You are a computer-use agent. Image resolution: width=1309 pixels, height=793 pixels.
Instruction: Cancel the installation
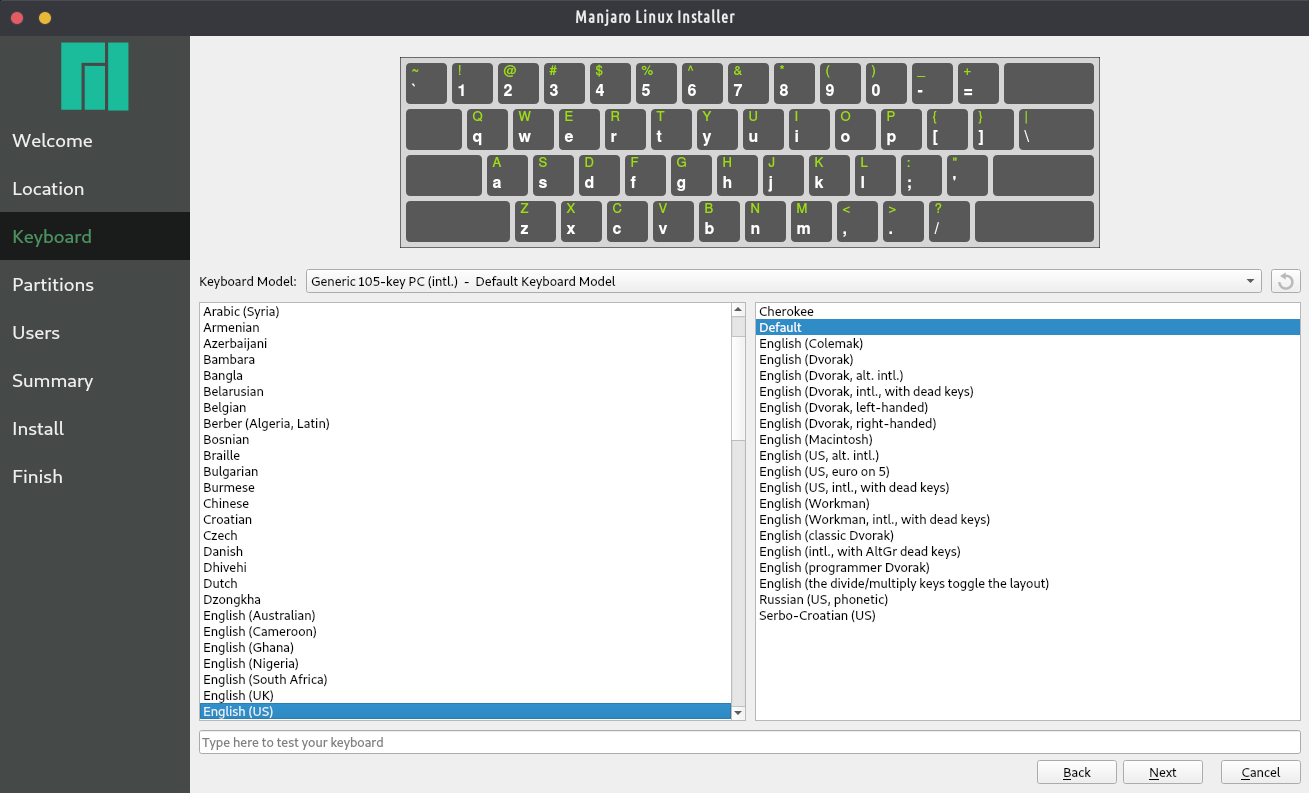pyautogui.click(x=1260, y=772)
